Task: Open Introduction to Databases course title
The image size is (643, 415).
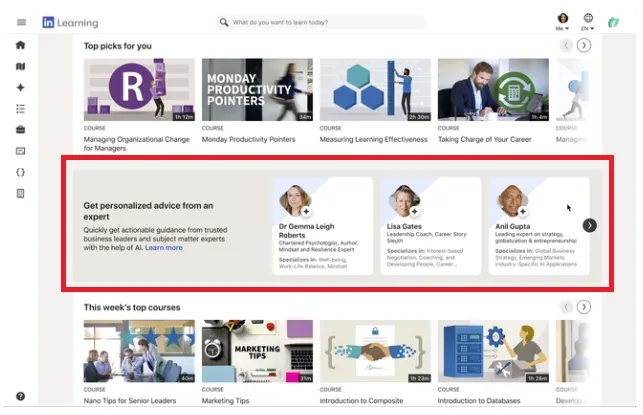Action: point(479,401)
